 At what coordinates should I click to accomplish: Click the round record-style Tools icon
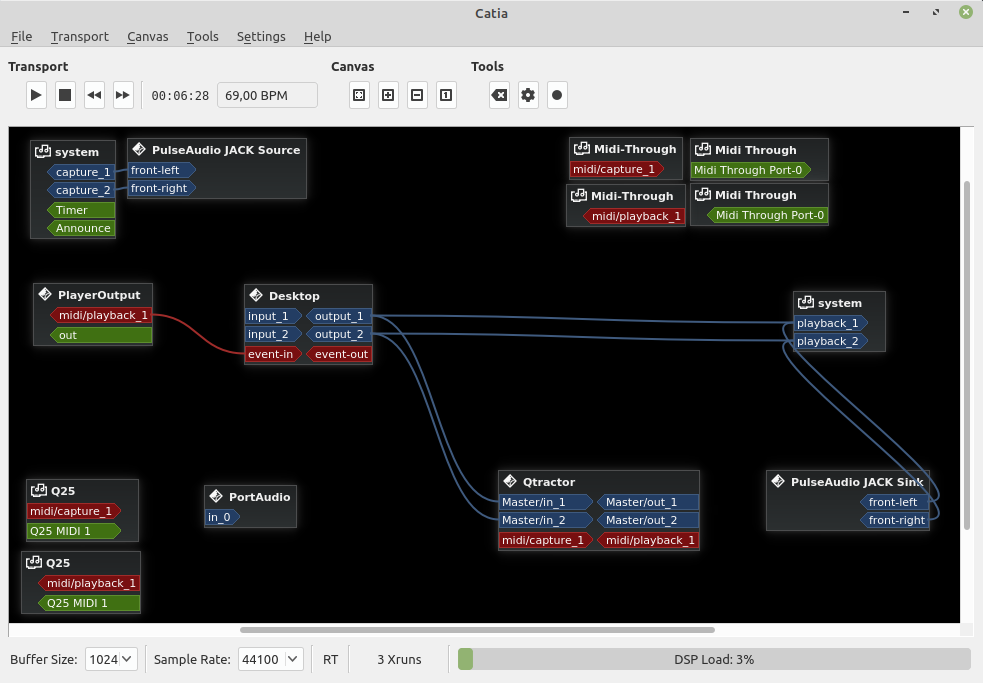click(557, 95)
